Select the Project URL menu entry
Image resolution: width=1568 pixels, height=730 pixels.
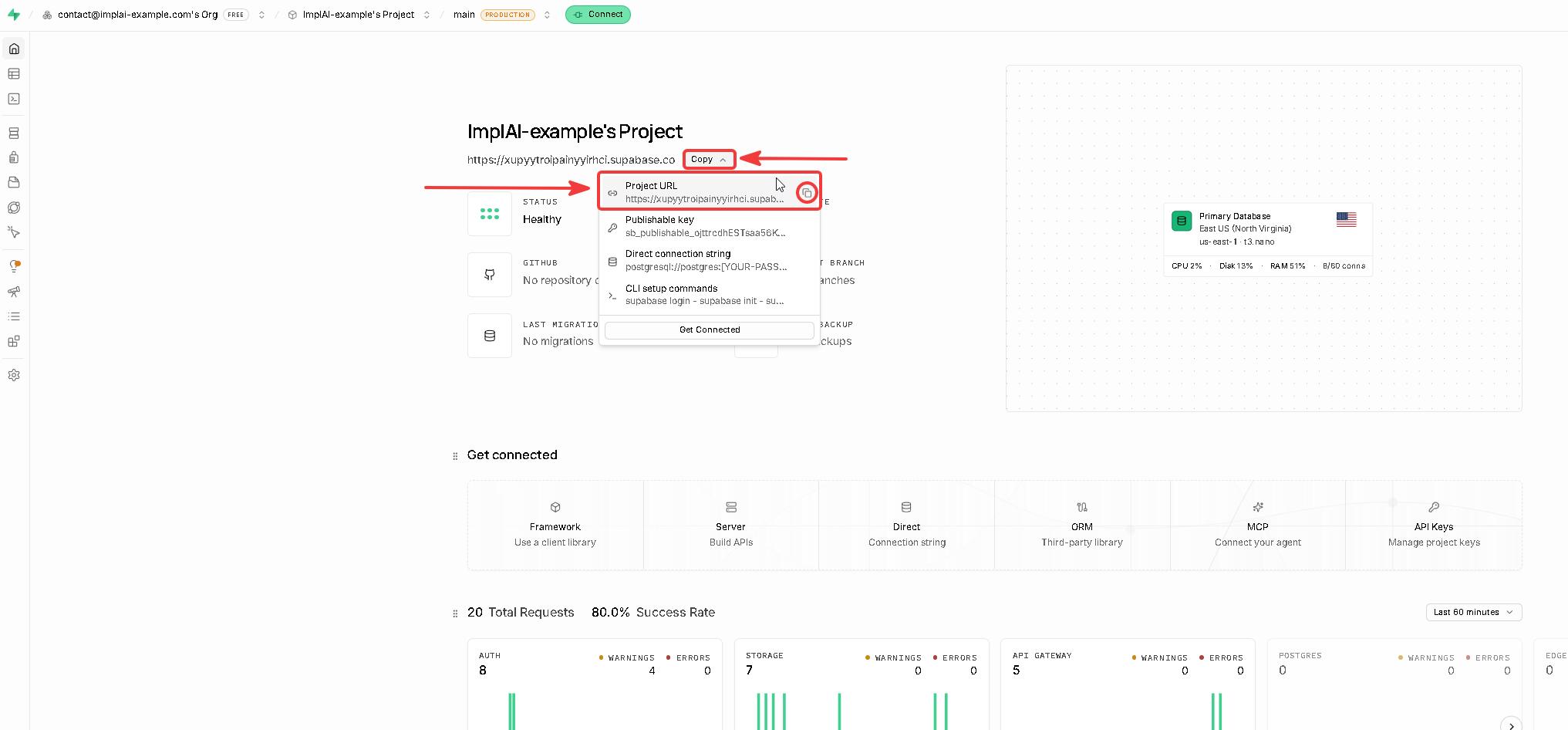[710, 192]
